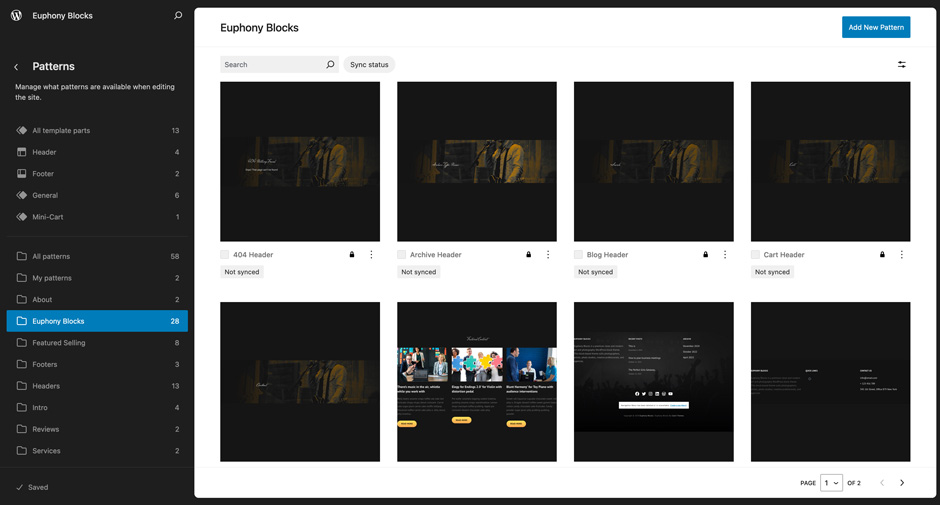Open All template parts section
The width and height of the screenshot is (940, 505).
[61, 131]
